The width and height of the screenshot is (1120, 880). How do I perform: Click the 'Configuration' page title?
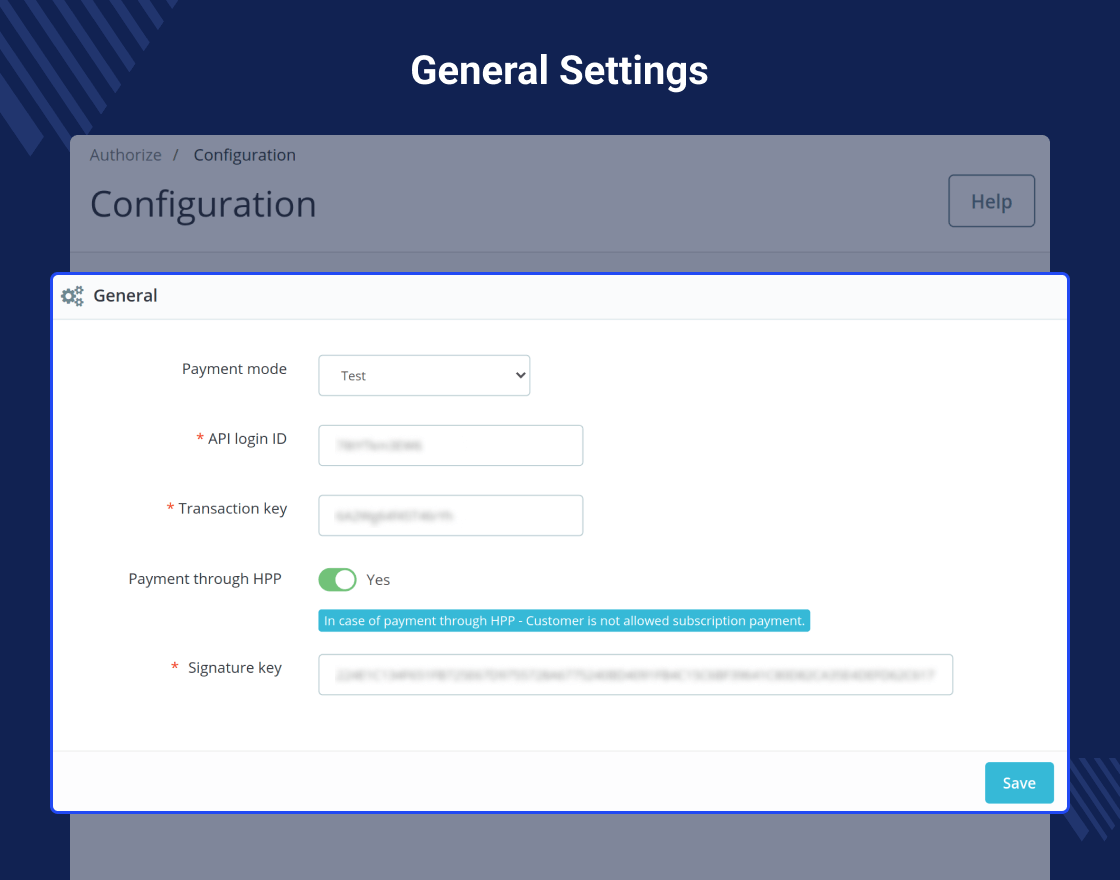203,204
